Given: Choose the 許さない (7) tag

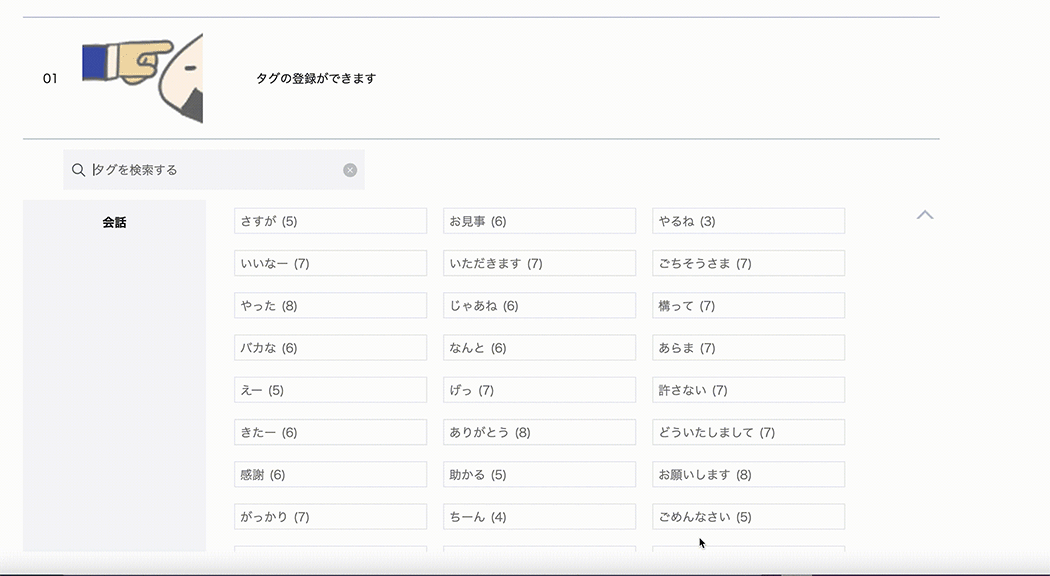Looking at the screenshot, I should (x=749, y=390).
